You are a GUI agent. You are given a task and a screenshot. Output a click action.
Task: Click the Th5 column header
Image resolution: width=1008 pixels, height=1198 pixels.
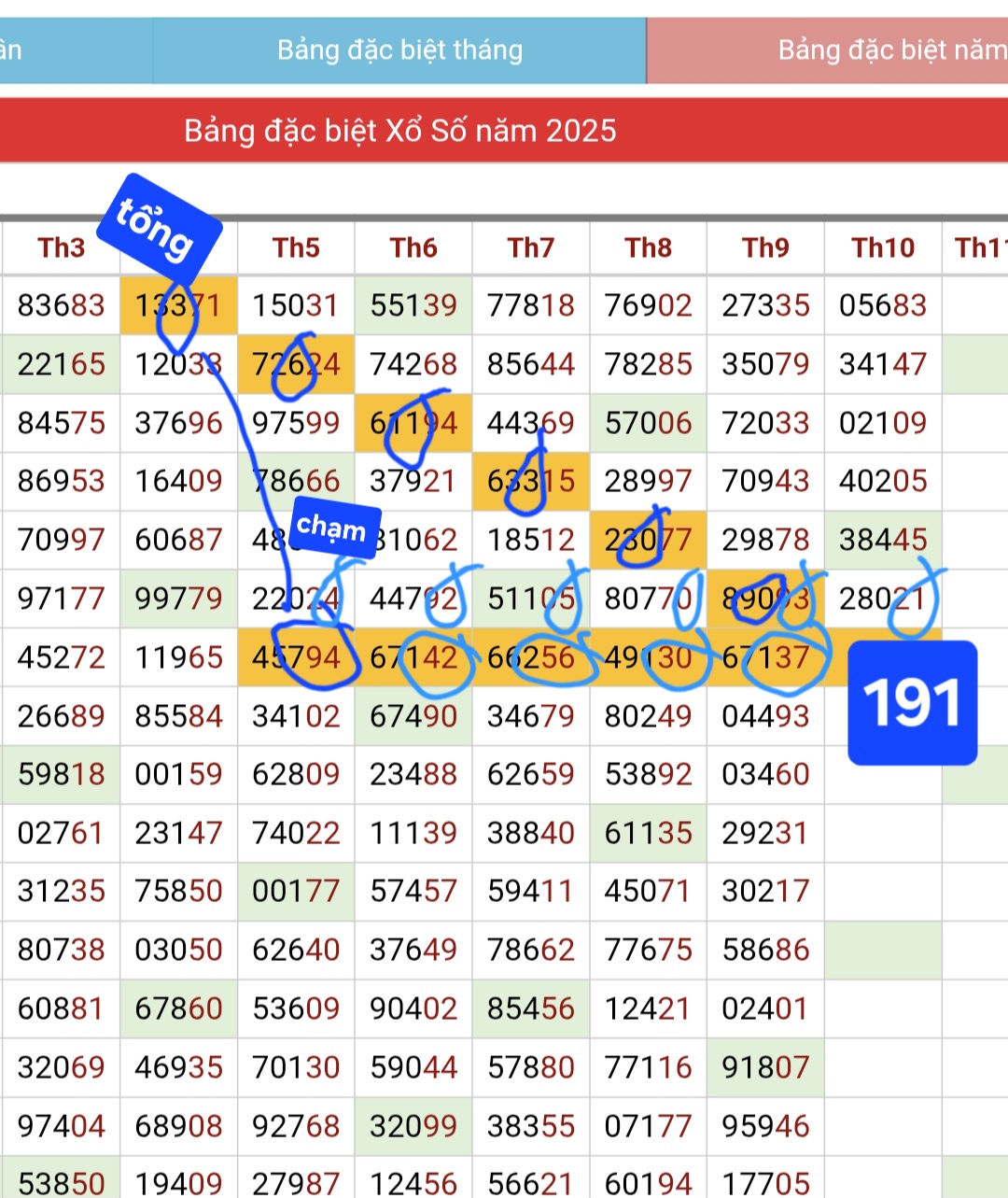296,247
